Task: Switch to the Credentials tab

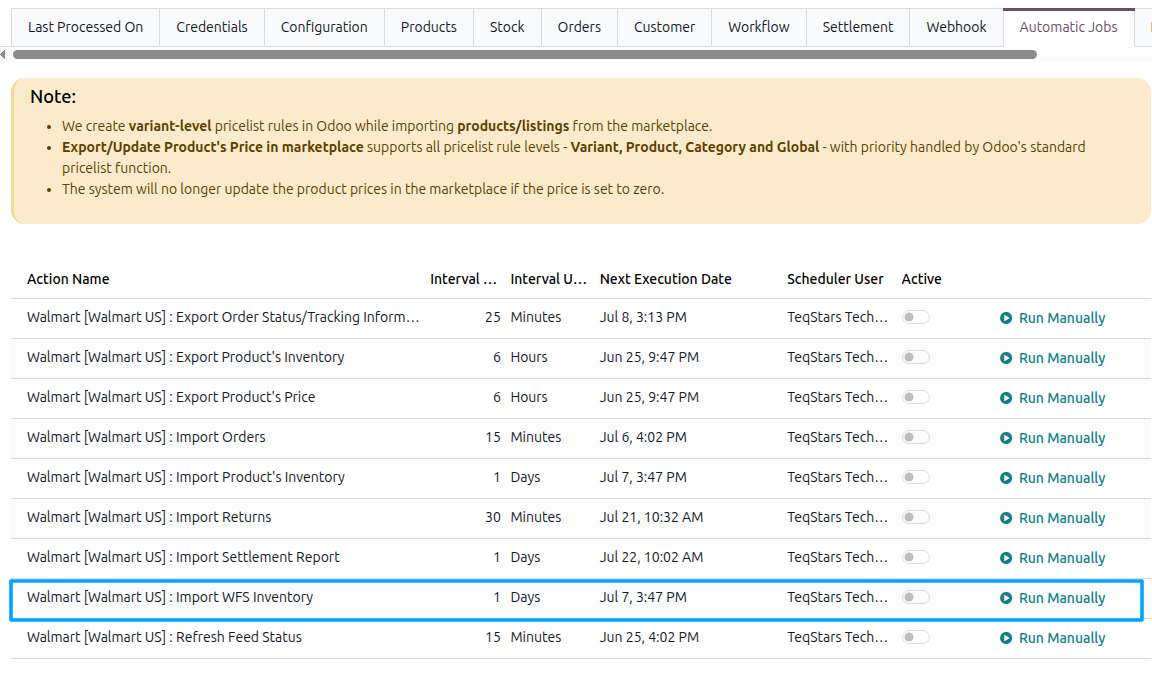Action: click(212, 27)
